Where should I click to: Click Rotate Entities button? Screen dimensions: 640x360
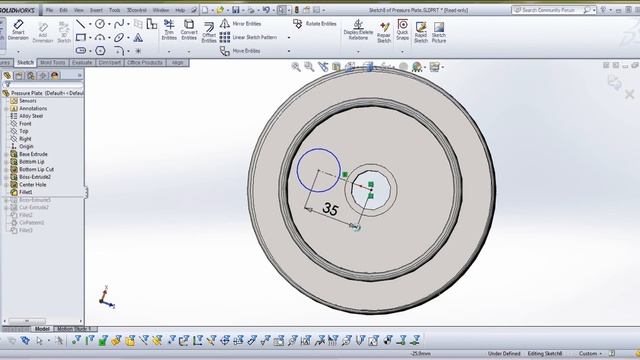click(x=315, y=24)
